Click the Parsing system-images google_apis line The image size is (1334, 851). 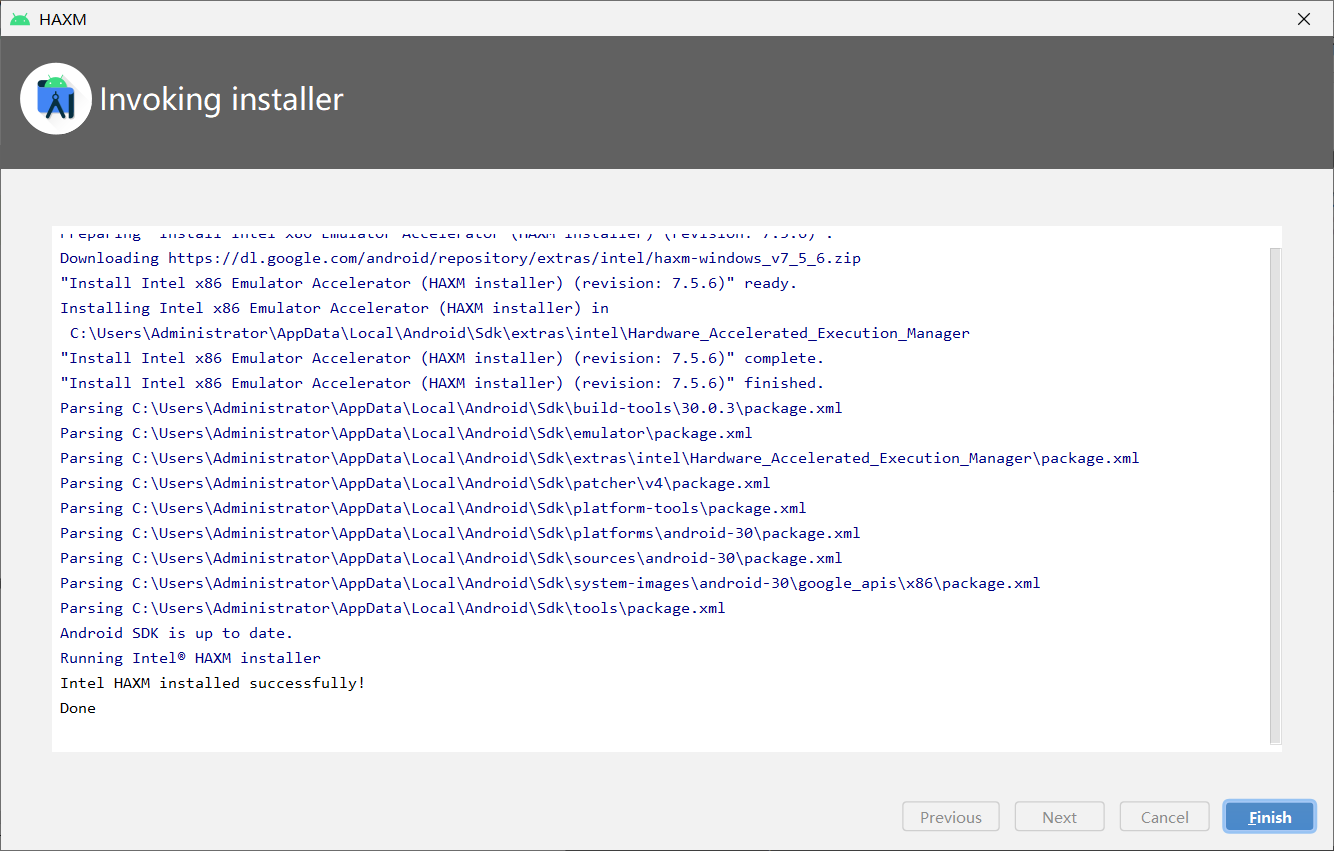[x=550, y=583]
